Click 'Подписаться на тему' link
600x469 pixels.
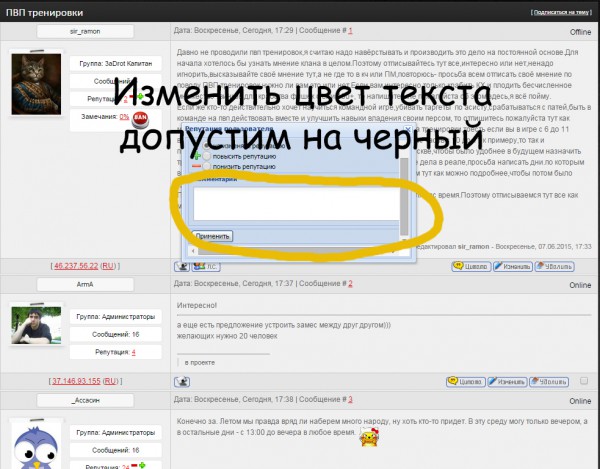coord(561,12)
